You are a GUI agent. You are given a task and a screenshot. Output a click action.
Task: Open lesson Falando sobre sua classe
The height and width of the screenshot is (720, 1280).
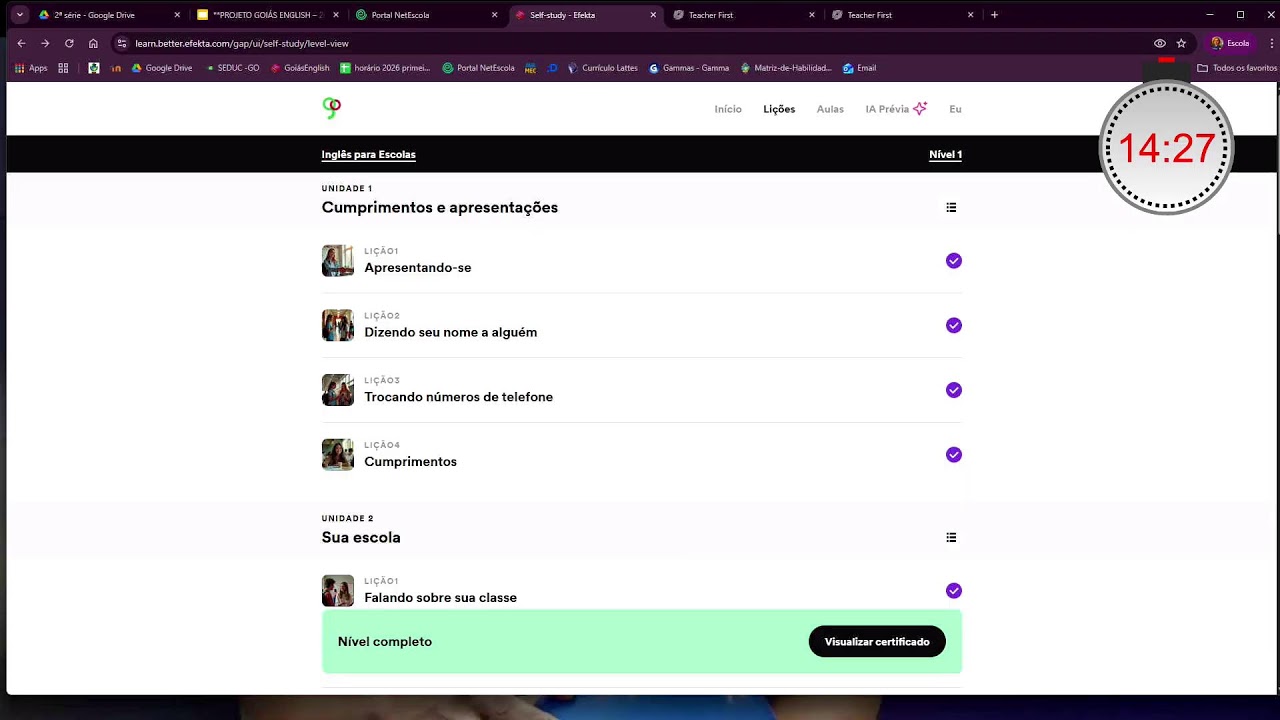tap(641, 591)
